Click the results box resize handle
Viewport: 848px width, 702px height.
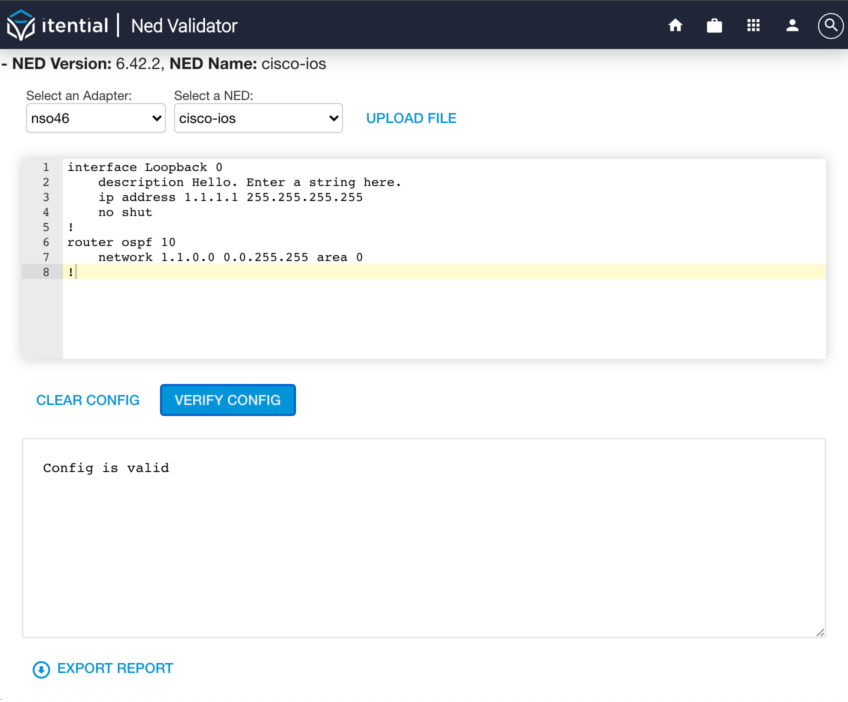coord(820,632)
